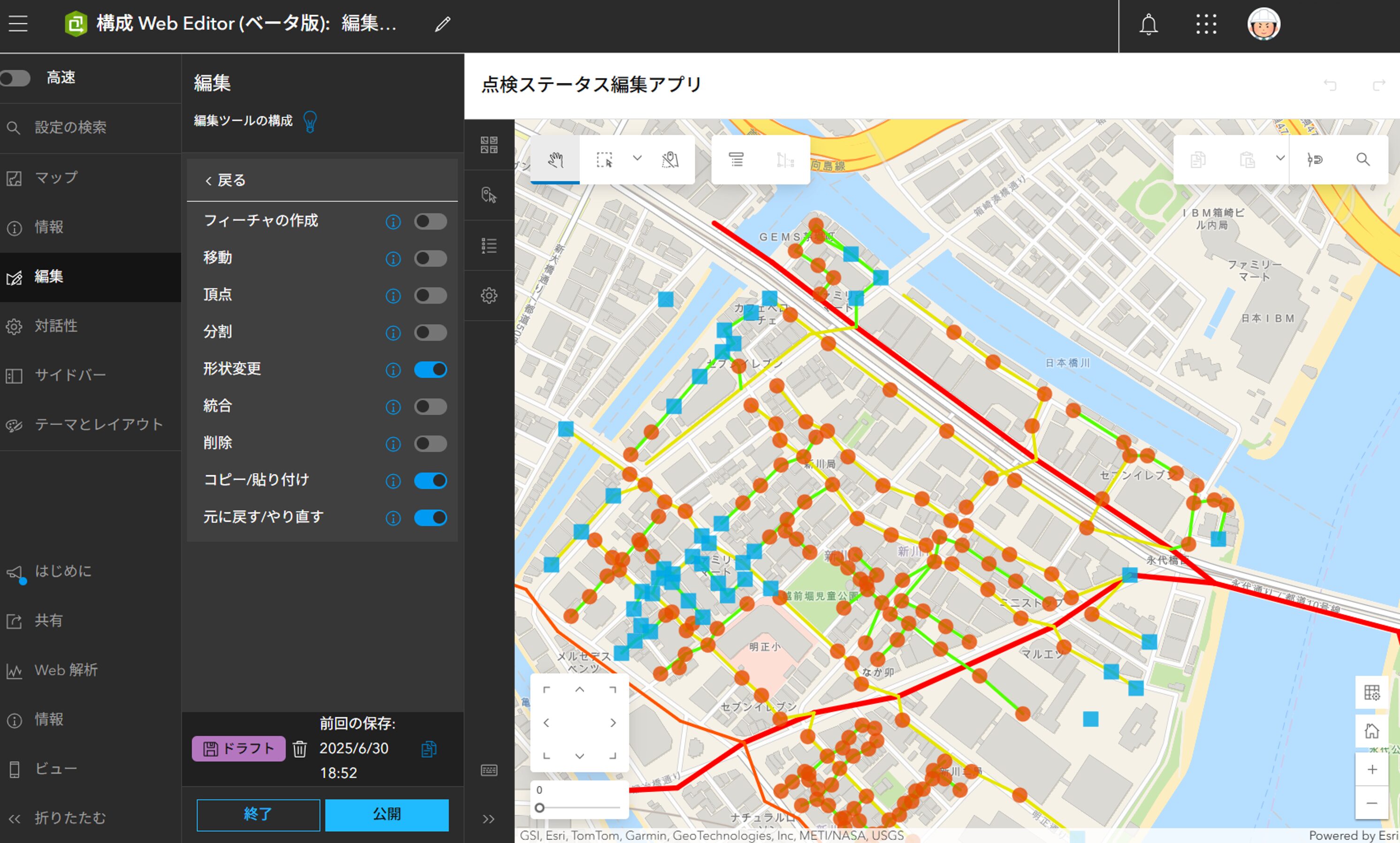Disable the 元に戻す/やり直す toggle
Screen dimensions: 1400x843
coord(431,517)
